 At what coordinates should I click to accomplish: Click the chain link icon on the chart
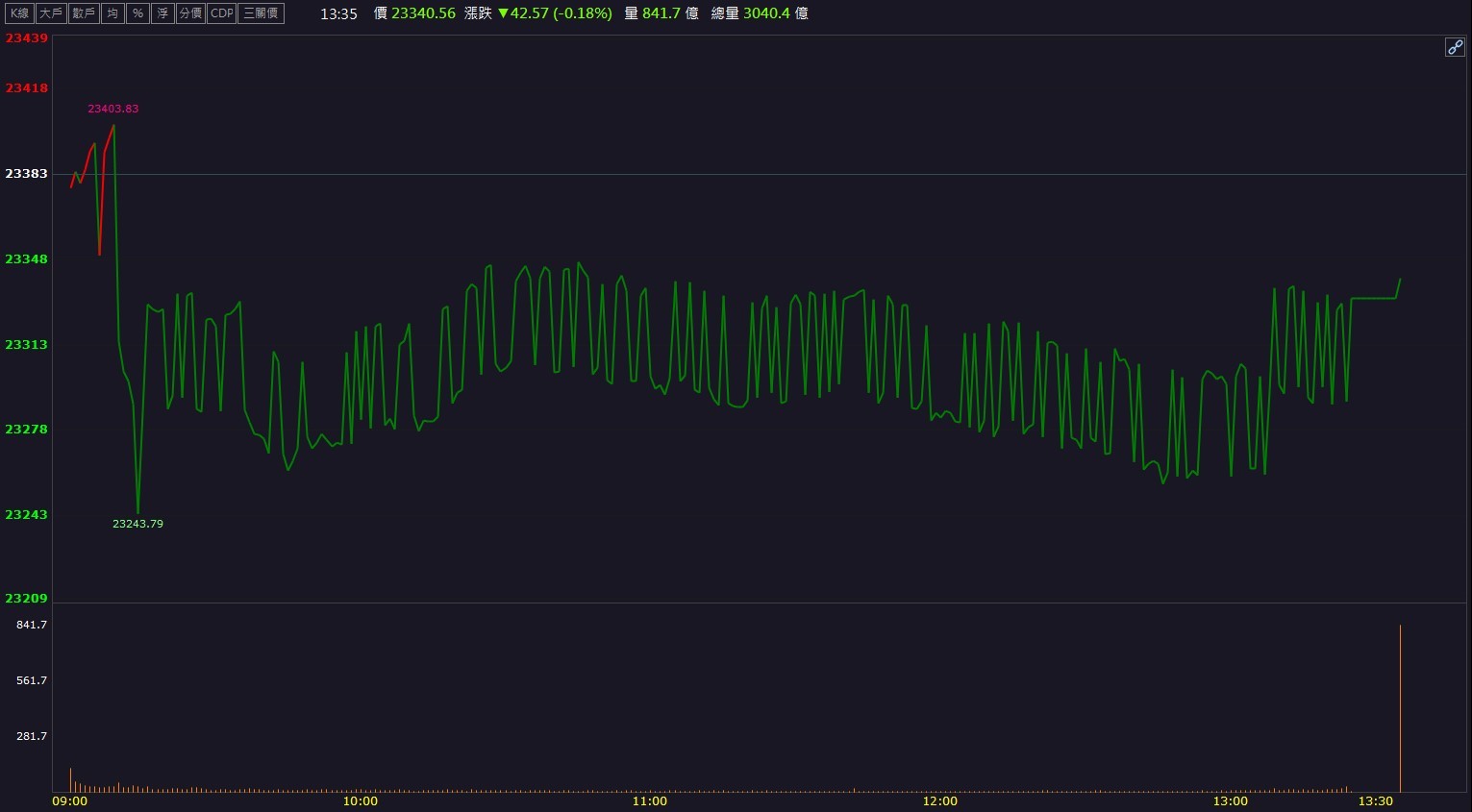pyautogui.click(x=1455, y=48)
